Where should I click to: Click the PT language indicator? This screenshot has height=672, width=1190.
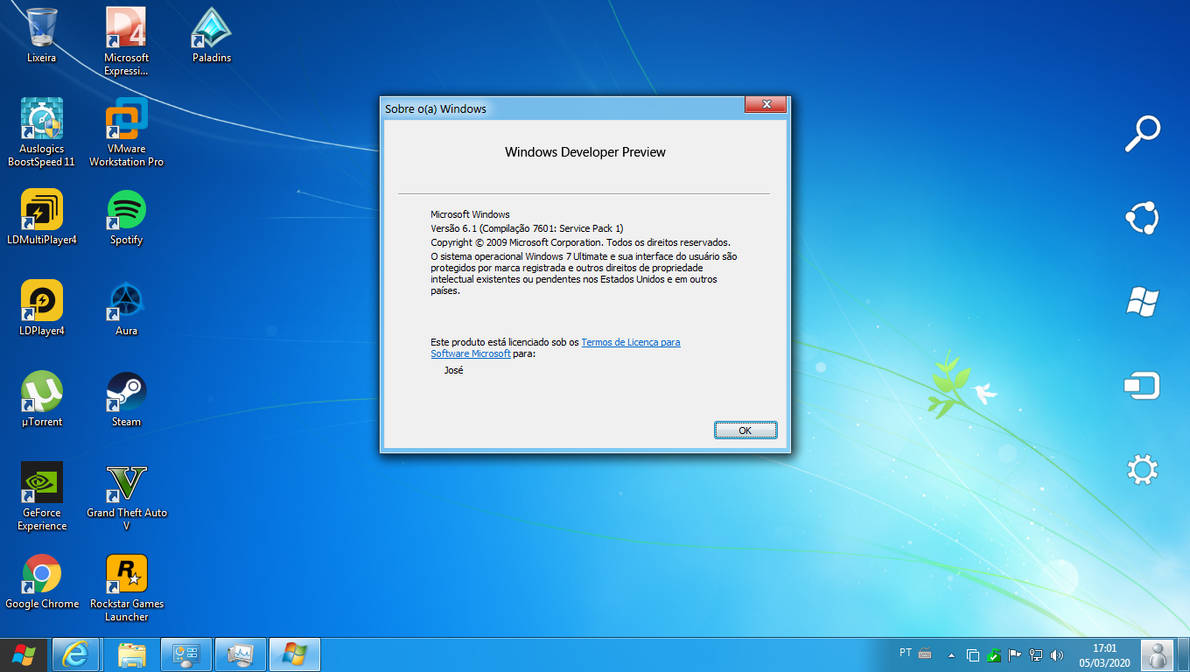coord(905,653)
